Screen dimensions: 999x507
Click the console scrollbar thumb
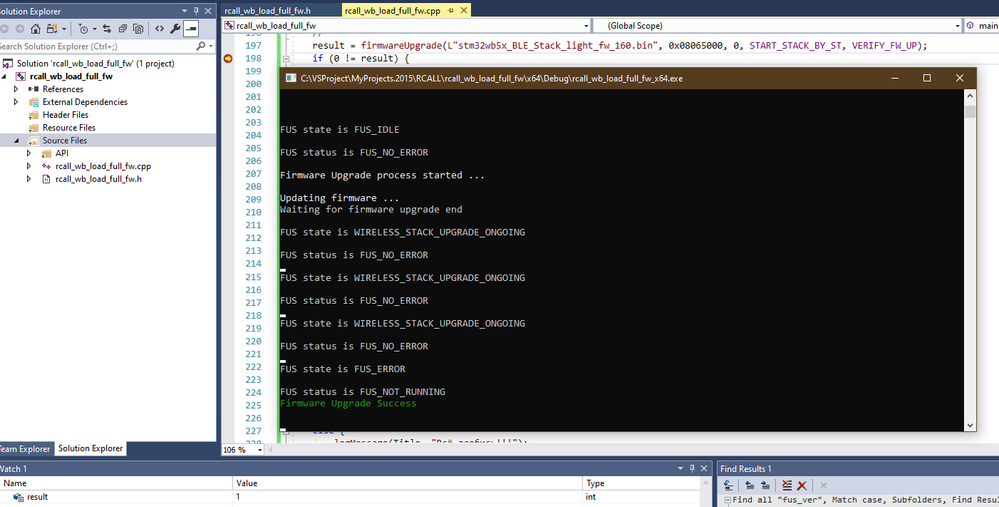point(970,112)
